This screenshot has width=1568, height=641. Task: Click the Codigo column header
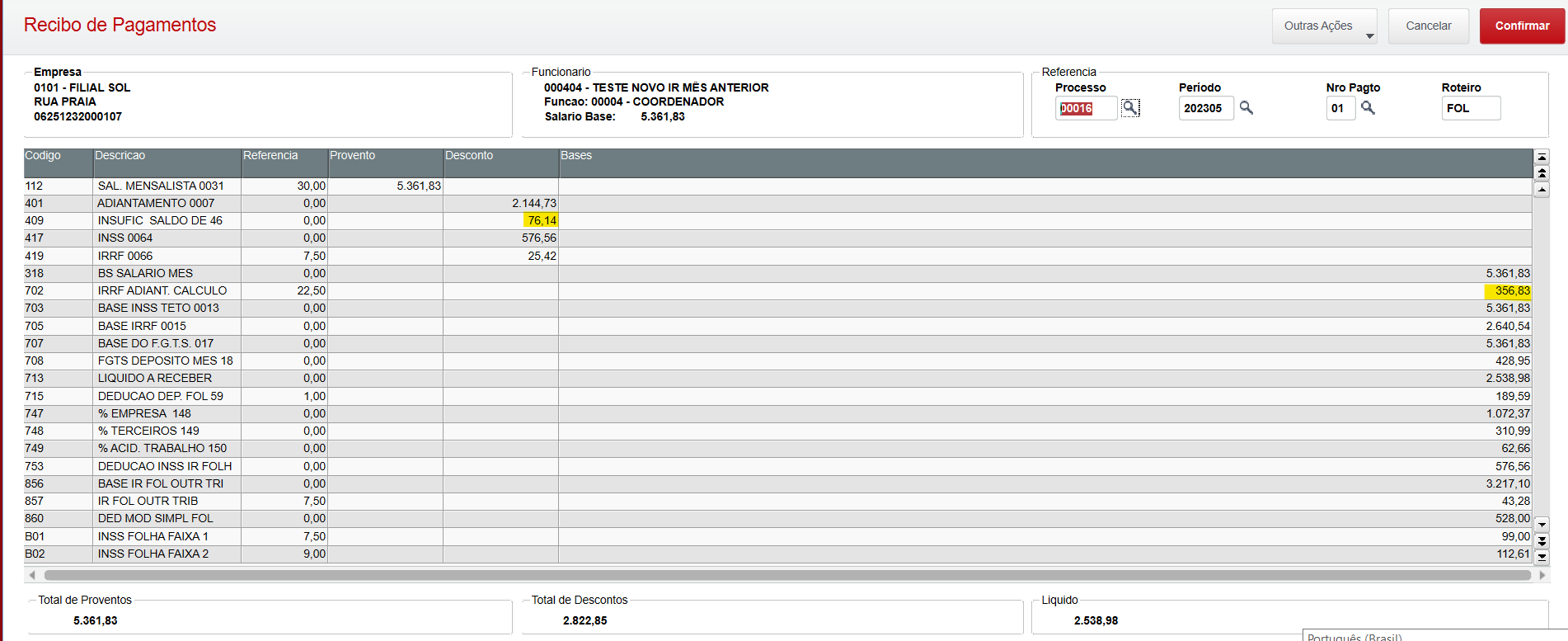58,163
